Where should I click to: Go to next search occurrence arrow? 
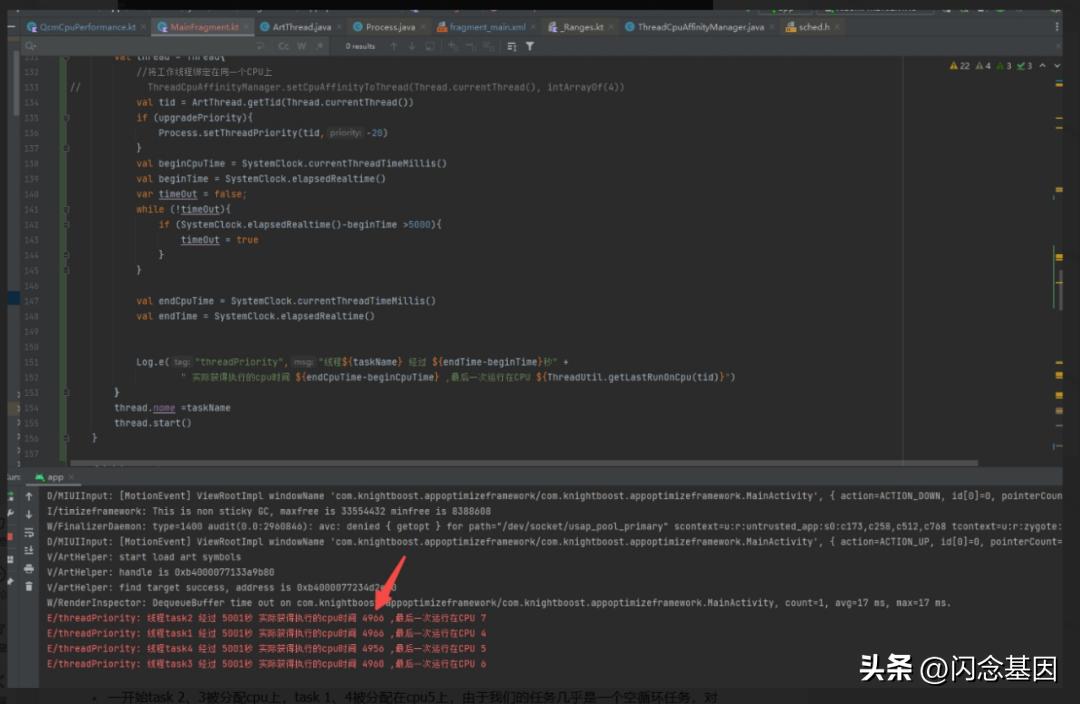tap(411, 46)
